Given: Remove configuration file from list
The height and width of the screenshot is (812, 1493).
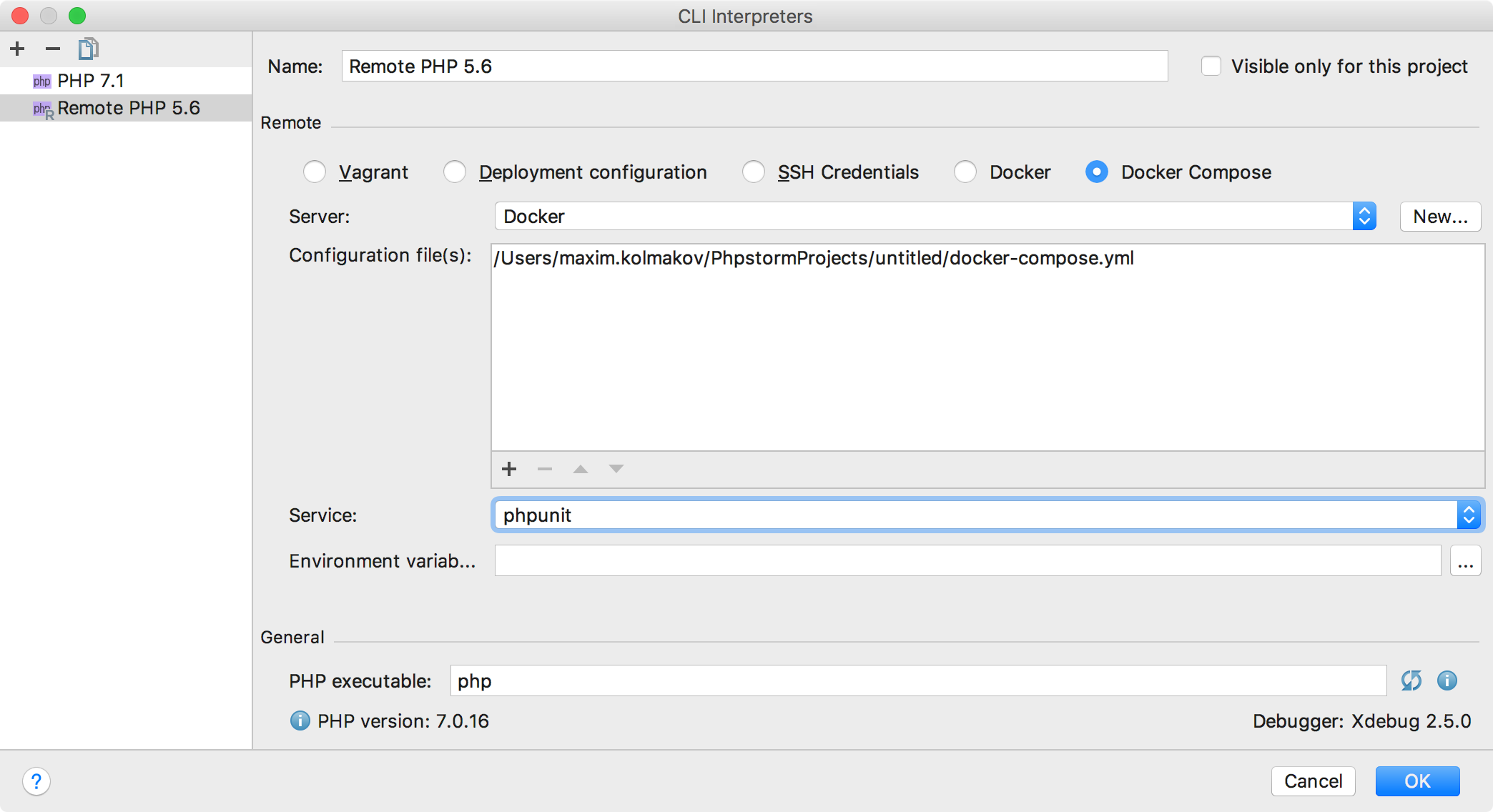Looking at the screenshot, I should [545, 469].
